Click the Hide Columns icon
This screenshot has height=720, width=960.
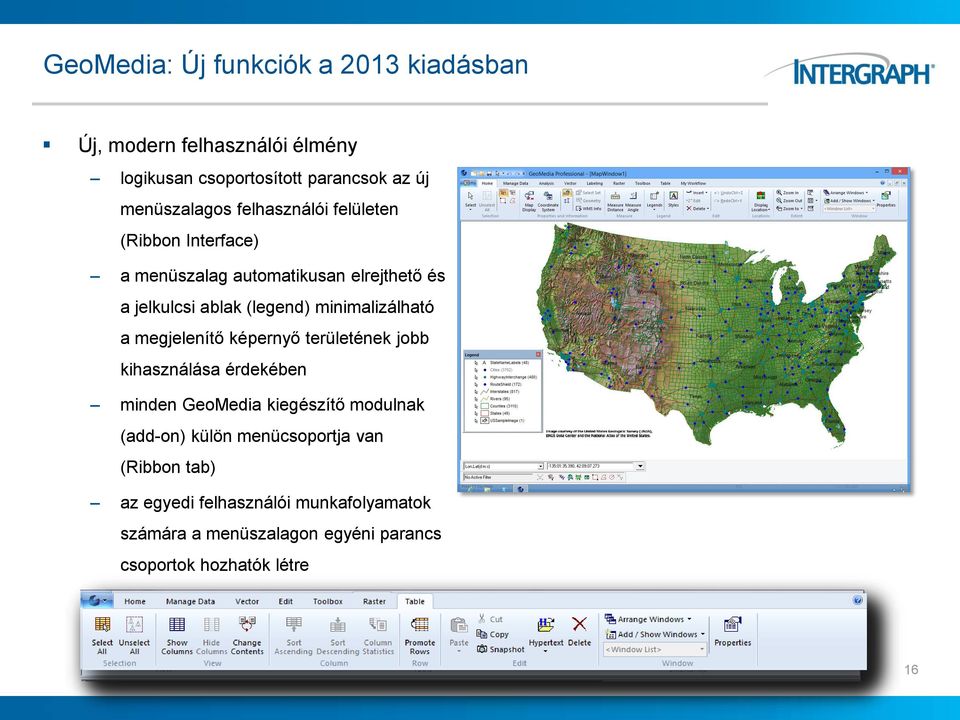pyautogui.click(x=211, y=624)
